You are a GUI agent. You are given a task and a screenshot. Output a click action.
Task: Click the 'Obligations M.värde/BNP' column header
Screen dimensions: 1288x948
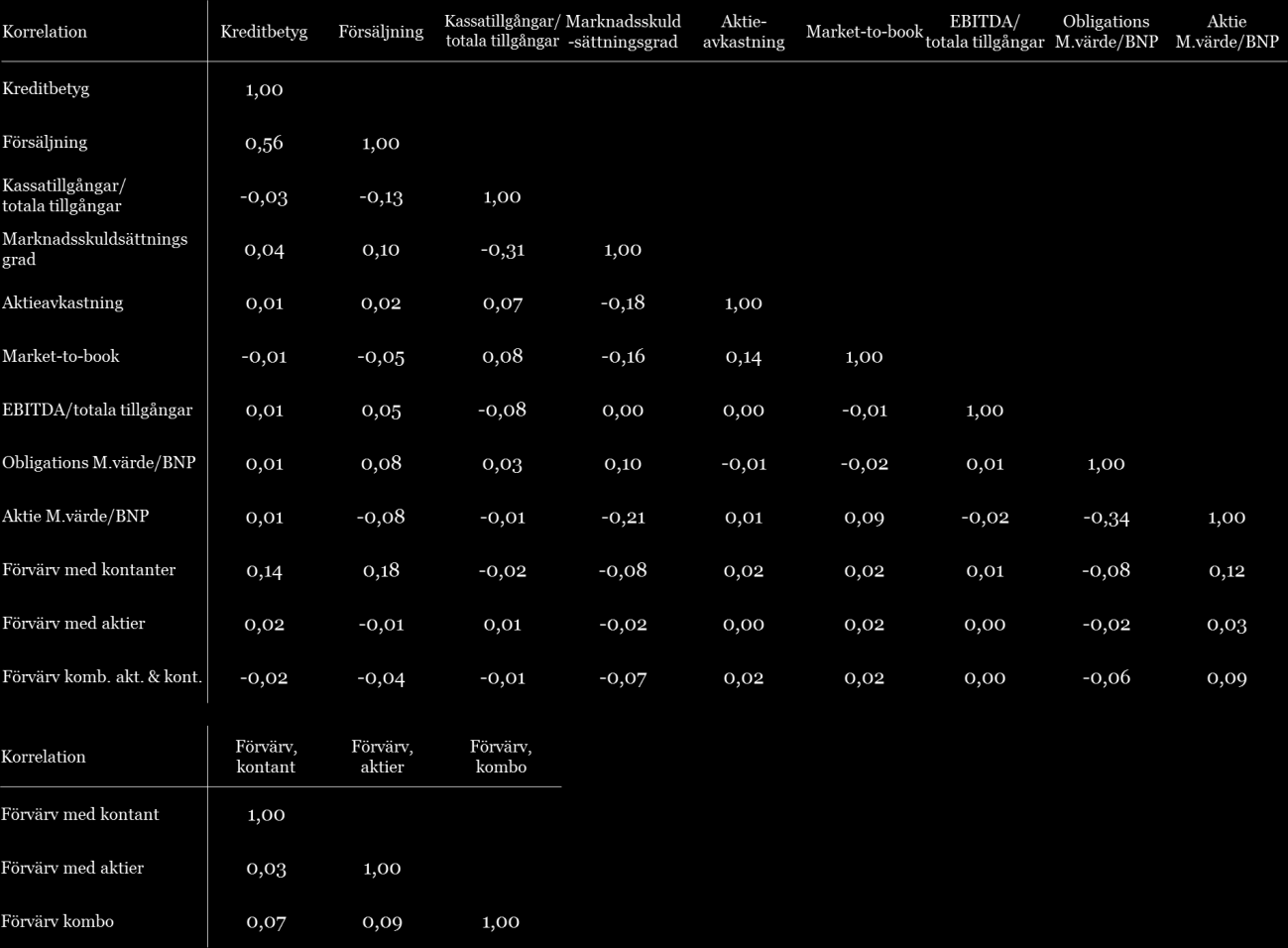point(1107,32)
